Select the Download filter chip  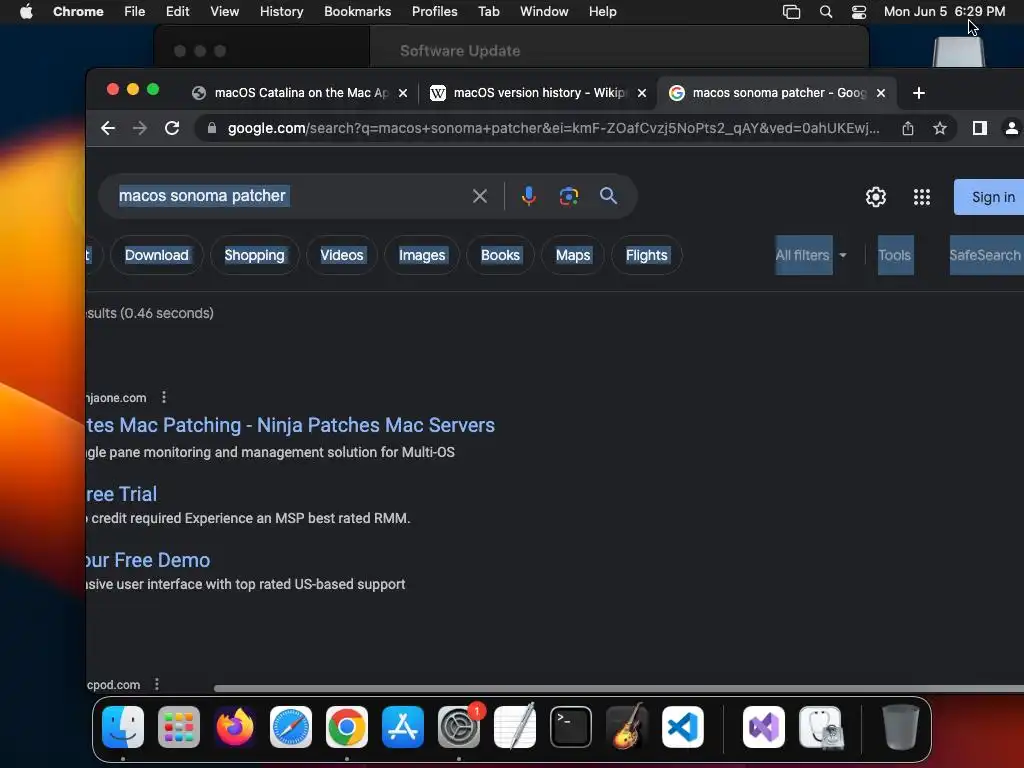click(x=157, y=255)
